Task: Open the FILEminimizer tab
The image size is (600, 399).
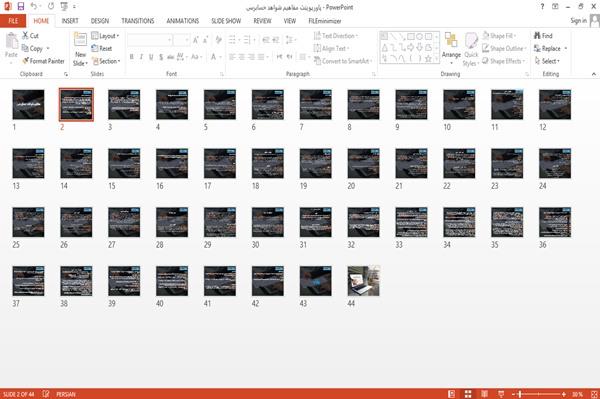Action: point(325,21)
